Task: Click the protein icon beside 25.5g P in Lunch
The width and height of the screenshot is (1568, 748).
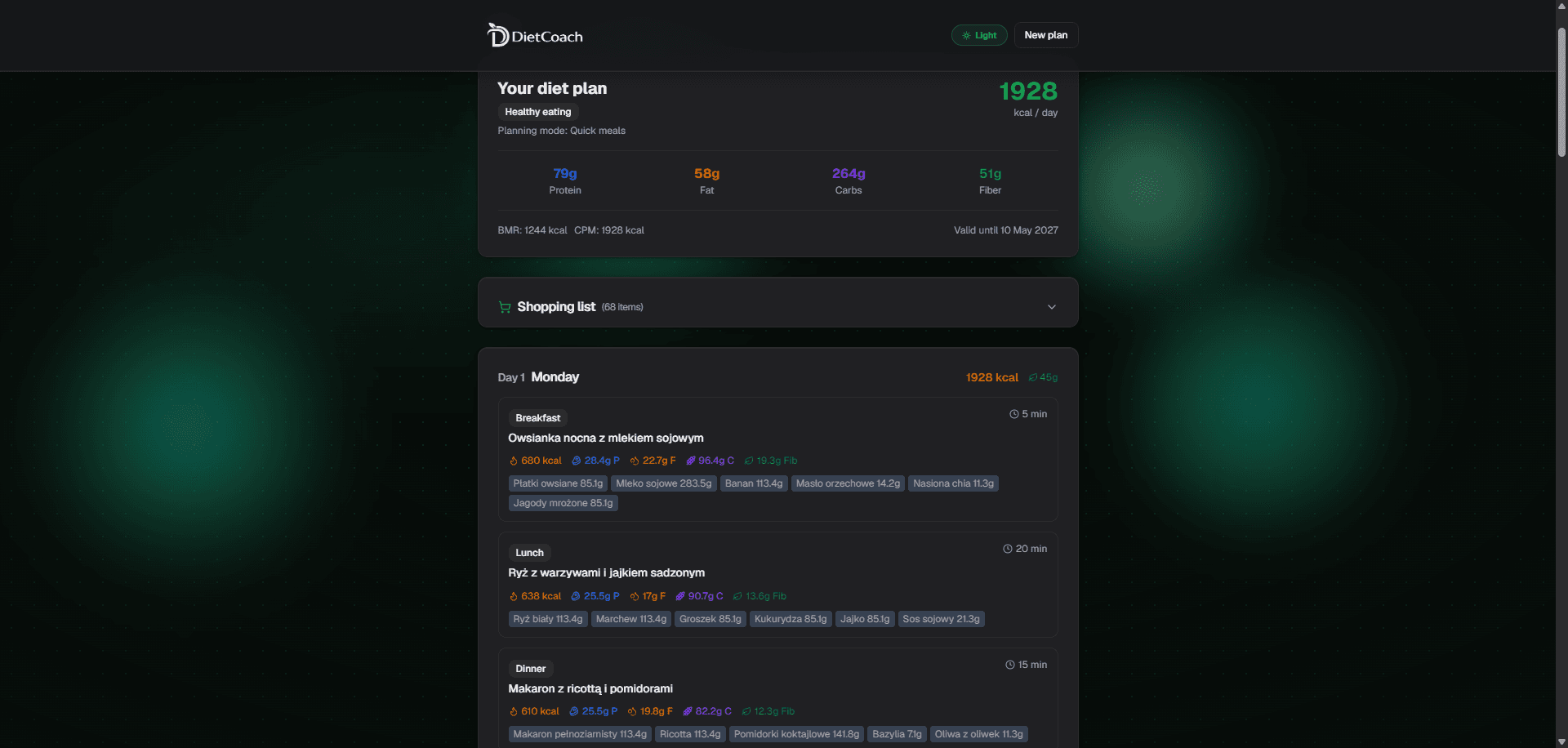Action: (575, 596)
